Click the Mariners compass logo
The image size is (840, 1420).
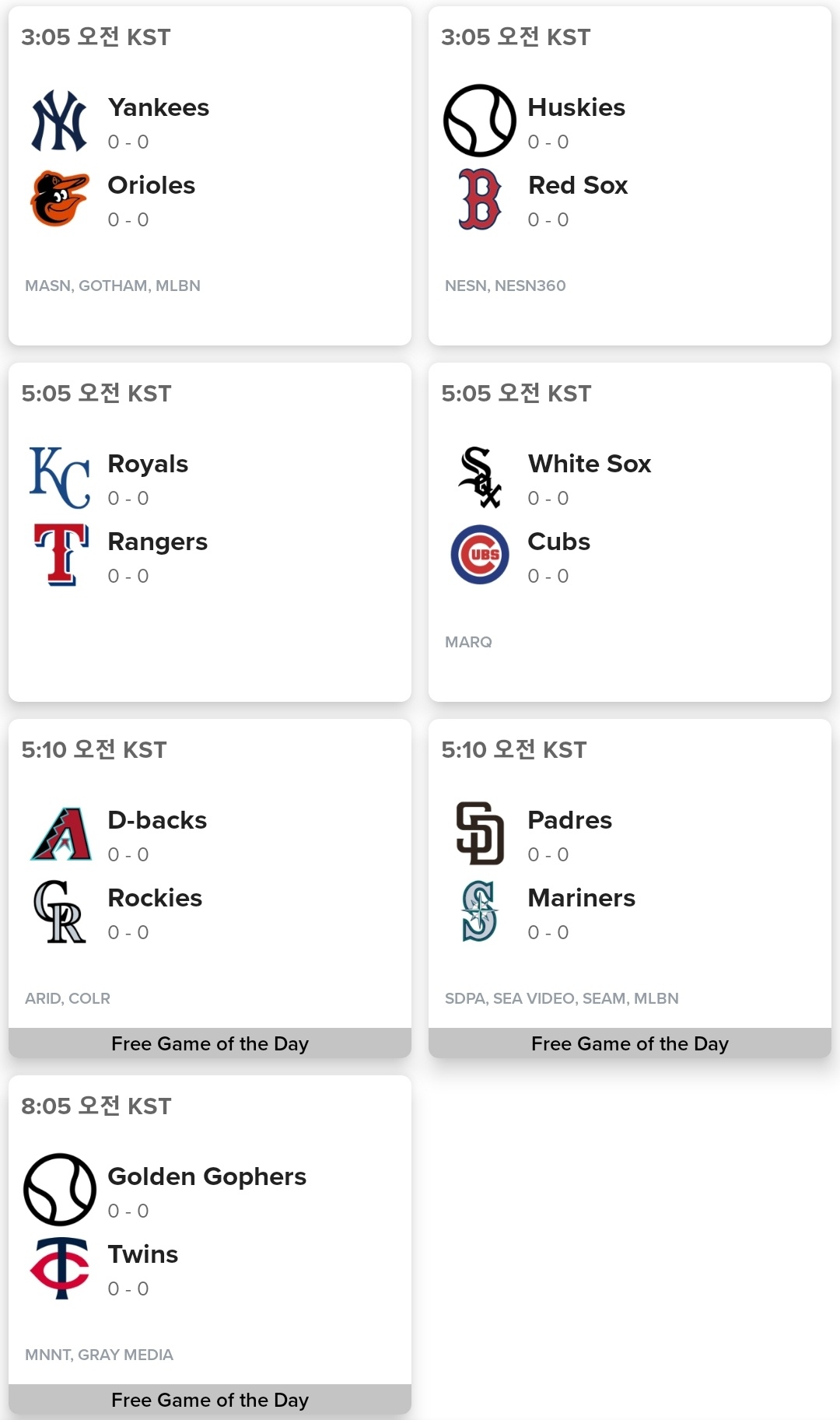pos(479,911)
